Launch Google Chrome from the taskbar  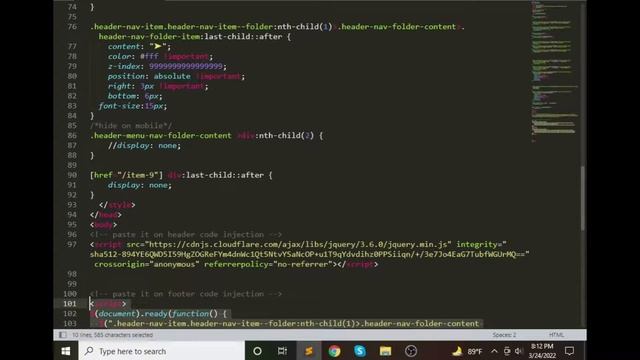pos(334,351)
